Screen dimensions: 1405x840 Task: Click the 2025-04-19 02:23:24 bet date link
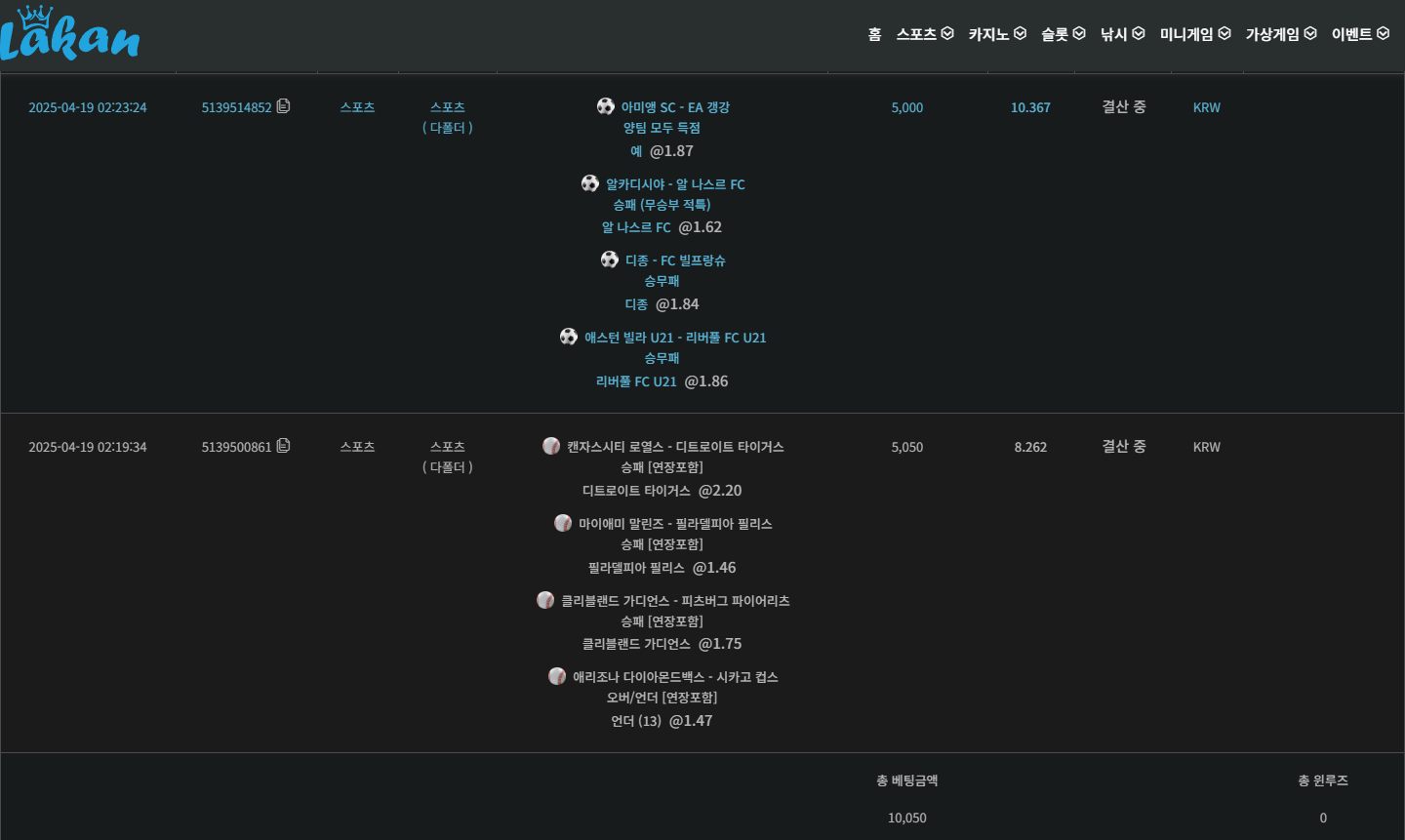click(88, 107)
